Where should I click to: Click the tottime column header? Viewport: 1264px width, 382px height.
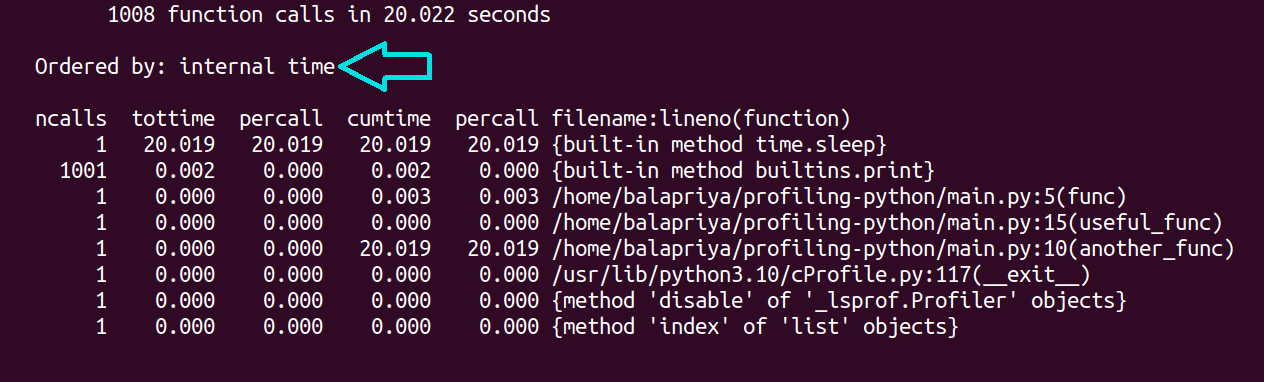pyautogui.click(x=173, y=118)
